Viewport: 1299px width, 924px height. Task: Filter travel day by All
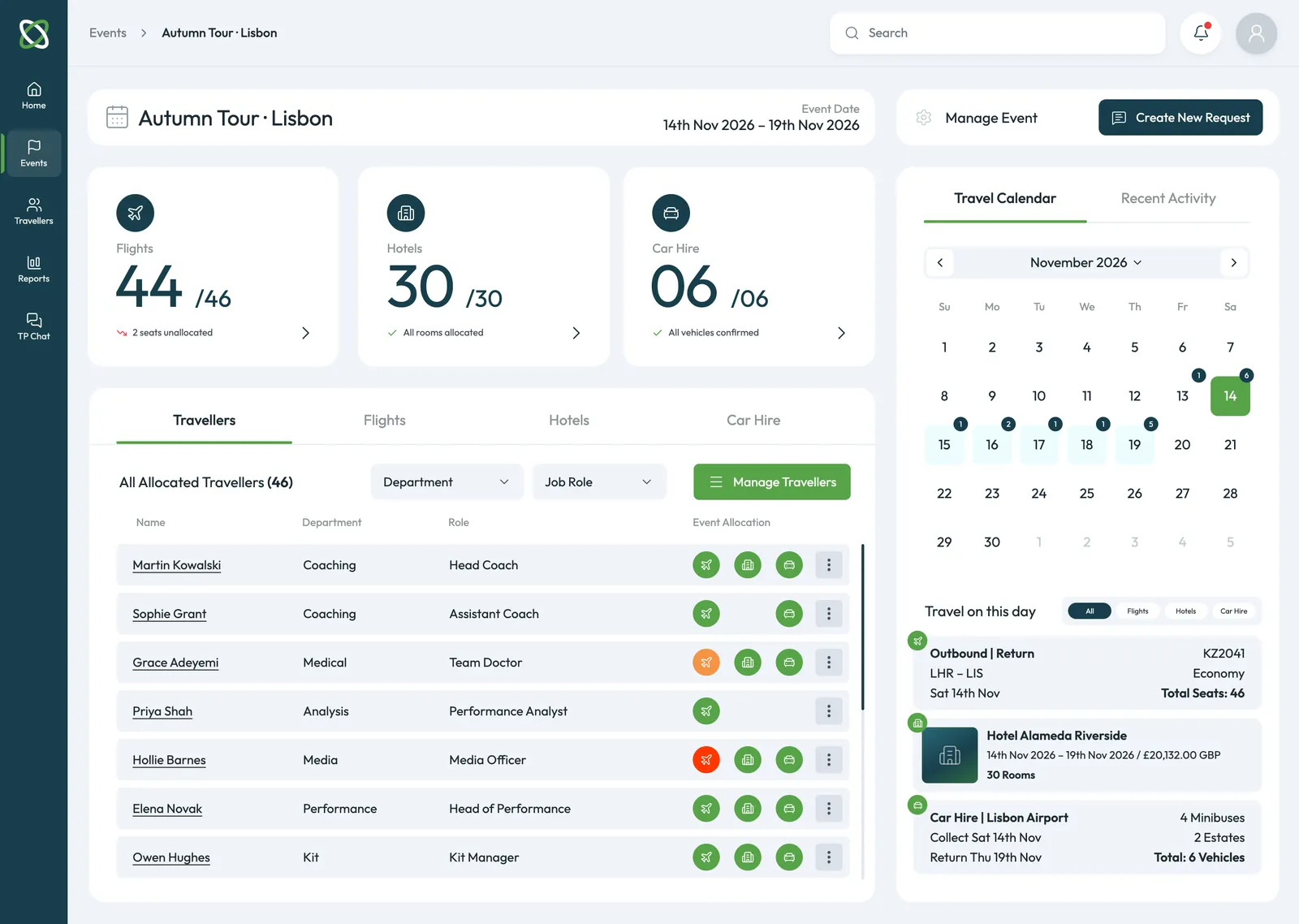(1090, 611)
